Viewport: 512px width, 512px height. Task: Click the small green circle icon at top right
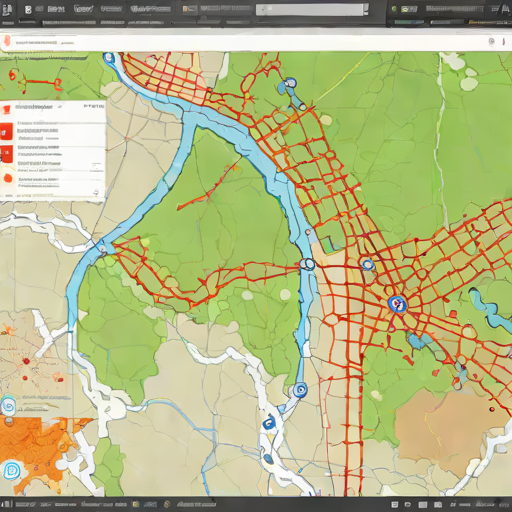coord(394,9)
